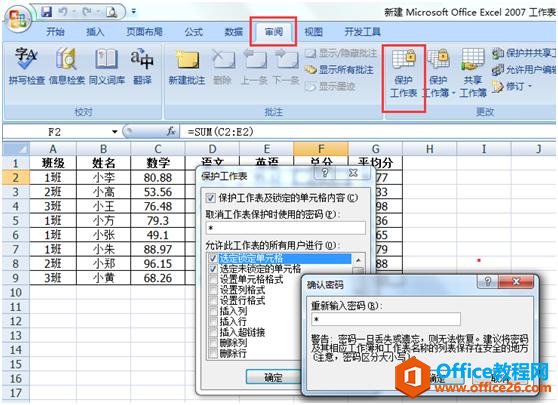Click 显示墨迹 in the comments group
558x405 pixels.
tap(330, 86)
